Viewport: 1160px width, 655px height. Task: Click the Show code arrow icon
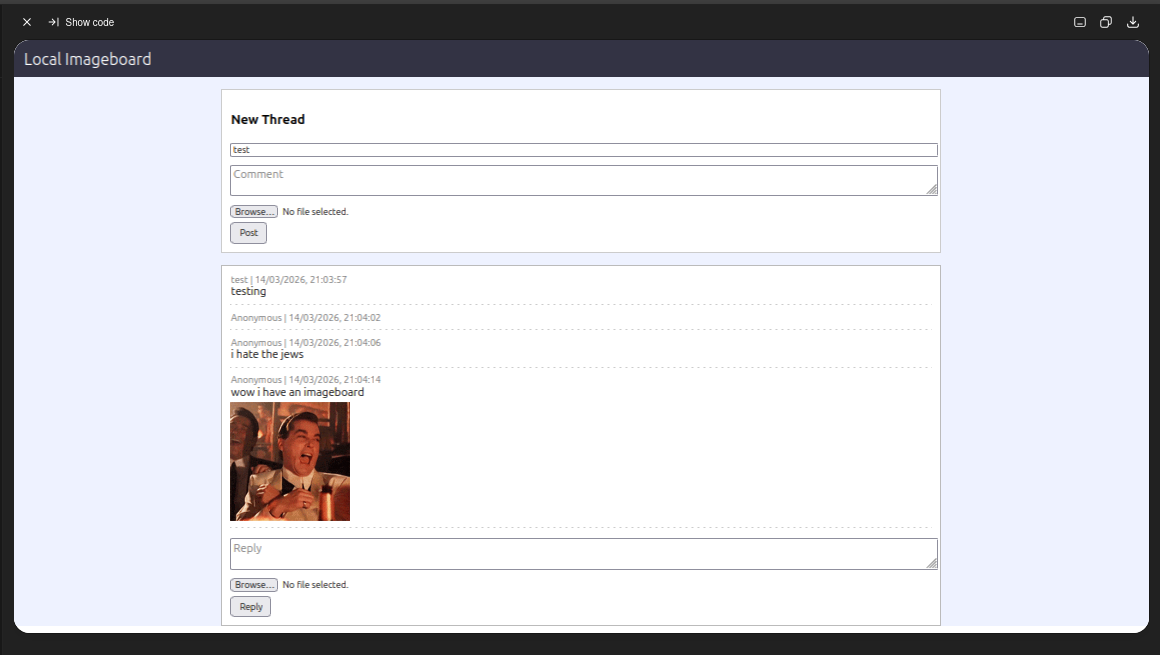53,22
